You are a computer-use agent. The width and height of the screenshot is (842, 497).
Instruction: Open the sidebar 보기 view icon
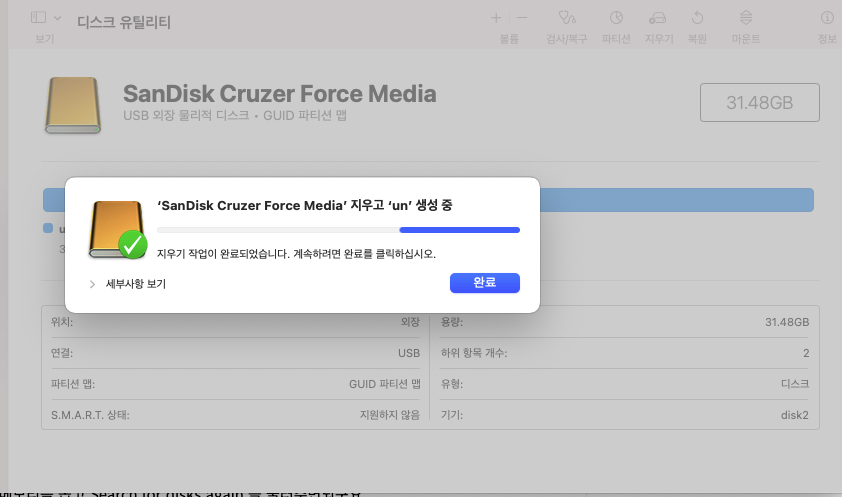click(39, 18)
